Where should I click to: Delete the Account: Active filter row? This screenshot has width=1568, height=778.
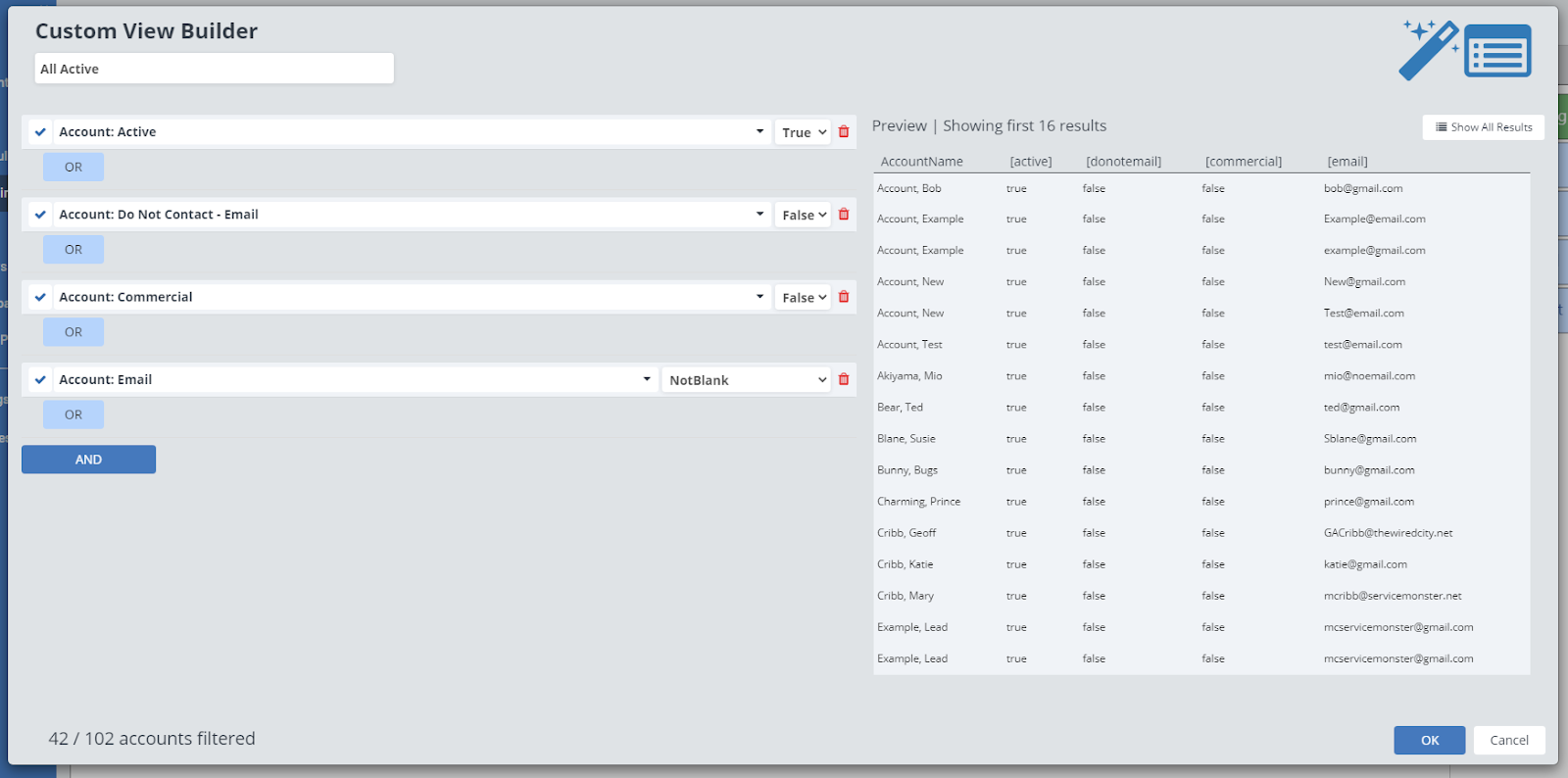(844, 132)
